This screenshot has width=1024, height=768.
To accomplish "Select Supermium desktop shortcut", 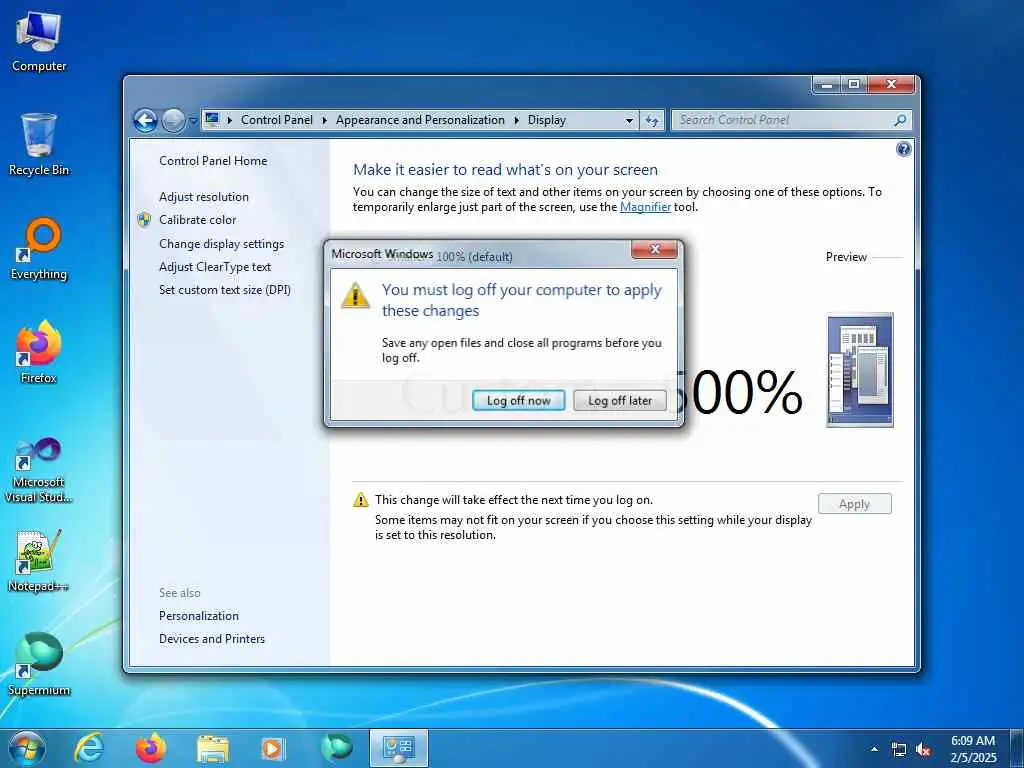I will (39, 665).
